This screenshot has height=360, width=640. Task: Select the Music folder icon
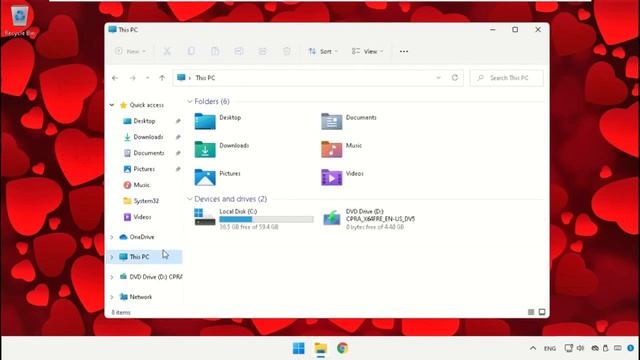pos(331,149)
